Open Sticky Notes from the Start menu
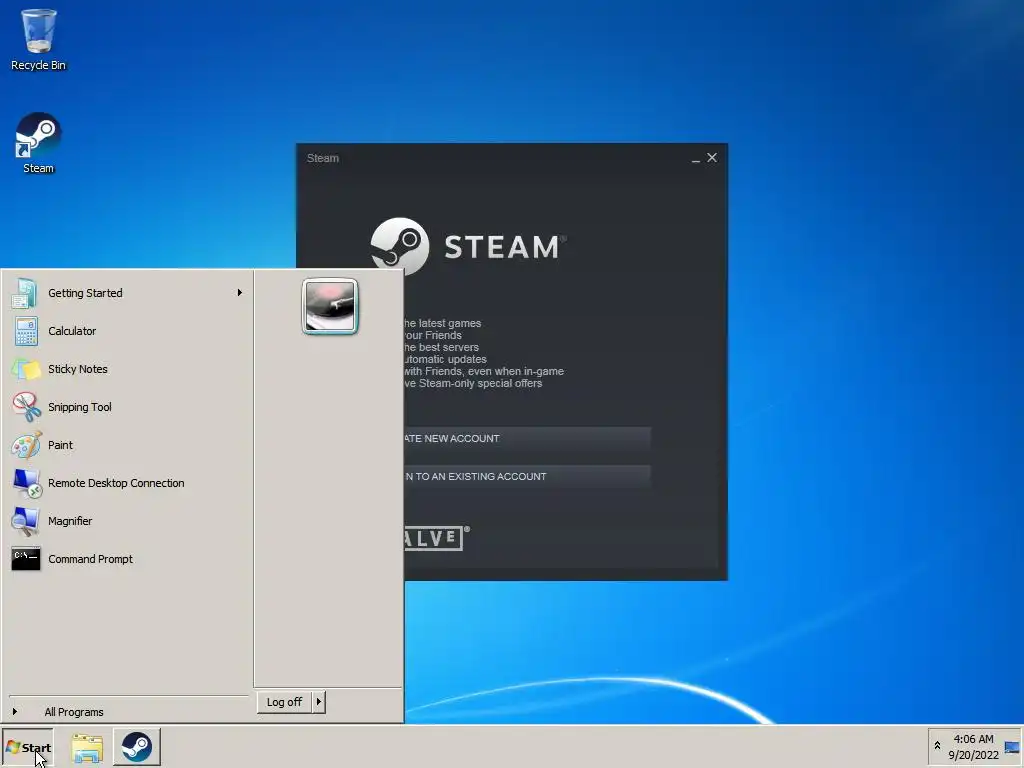Viewport: 1024px width, 768px height. click(127, 369)
